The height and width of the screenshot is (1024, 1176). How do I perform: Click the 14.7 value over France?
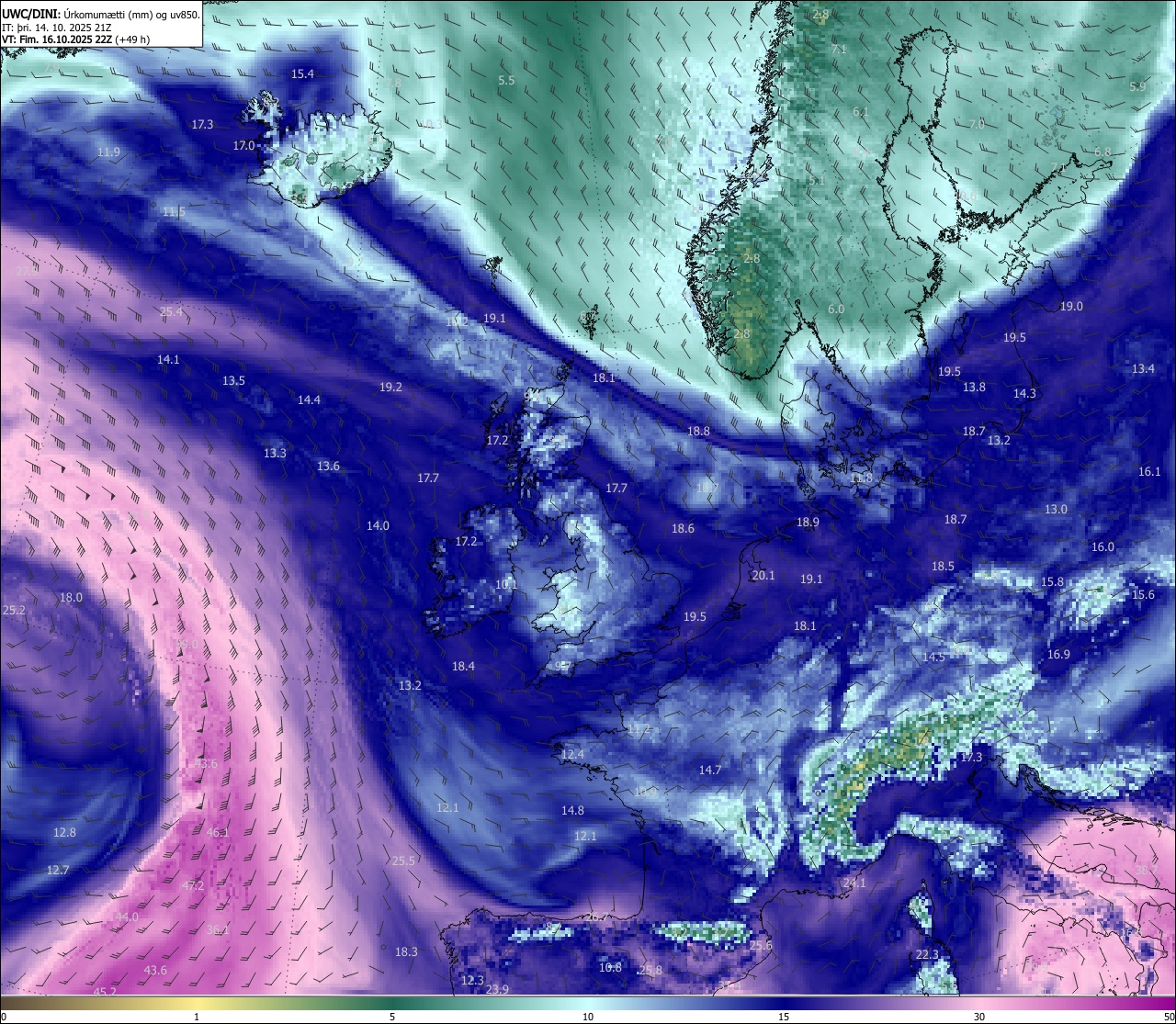[x=710, y=770]
